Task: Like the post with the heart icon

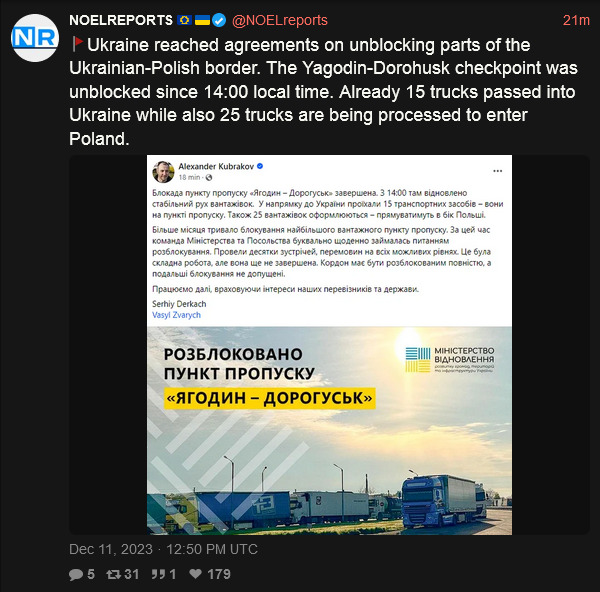Action: tap(196, 574)
